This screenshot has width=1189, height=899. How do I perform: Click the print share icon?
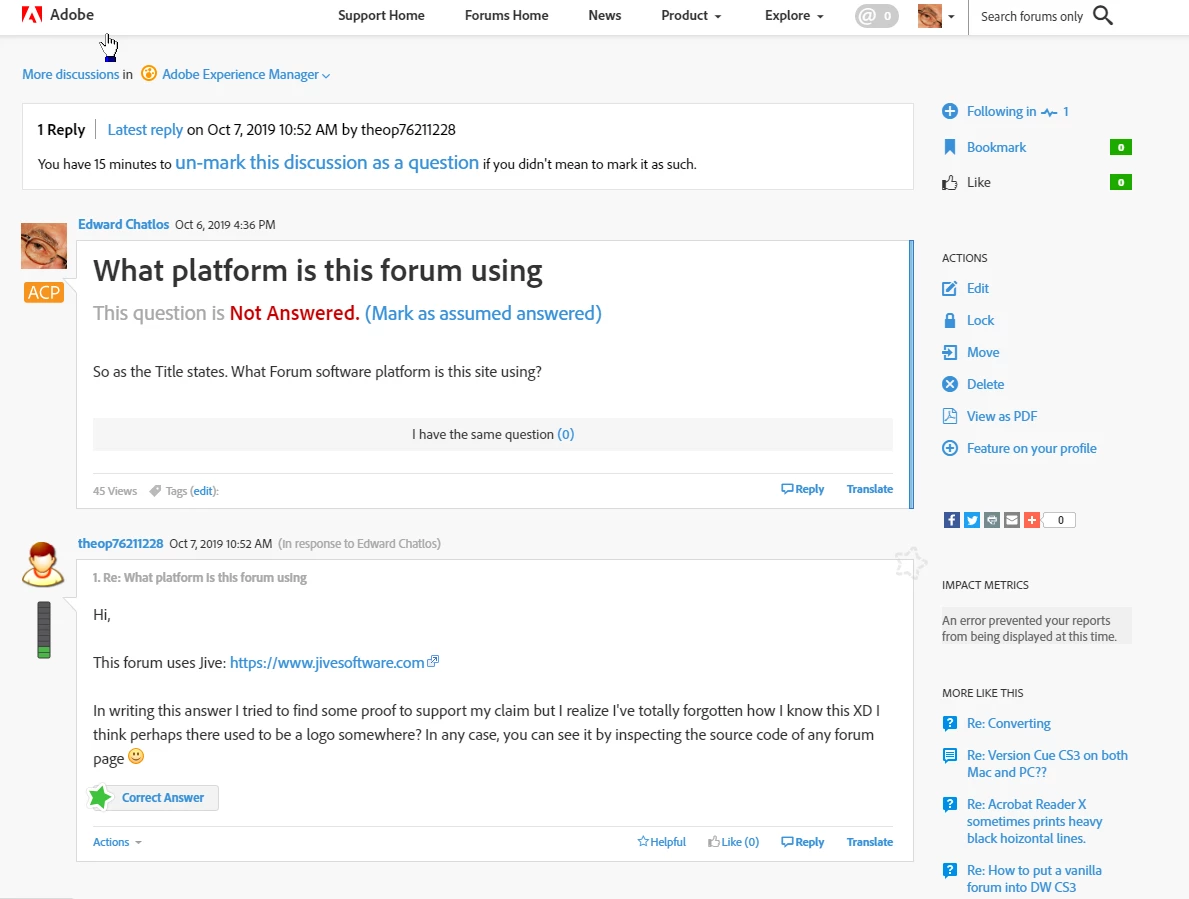992,520
